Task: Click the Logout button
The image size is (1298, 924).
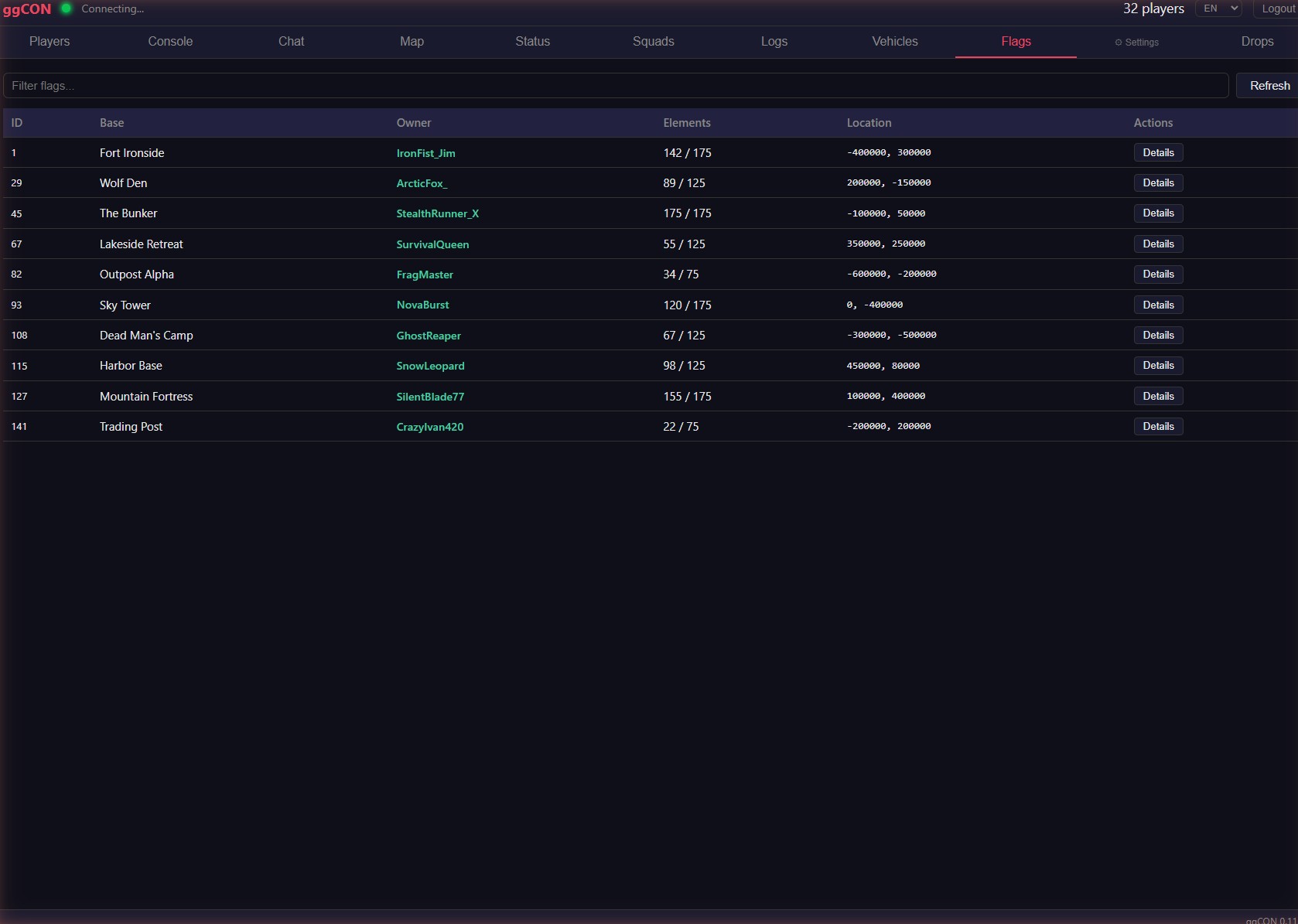Action: pyautogui.click(x=1277, y=9)
